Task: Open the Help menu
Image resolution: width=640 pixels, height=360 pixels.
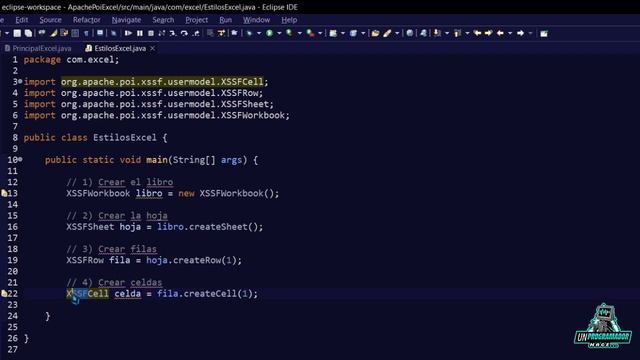Action: (x=289, y=20)
